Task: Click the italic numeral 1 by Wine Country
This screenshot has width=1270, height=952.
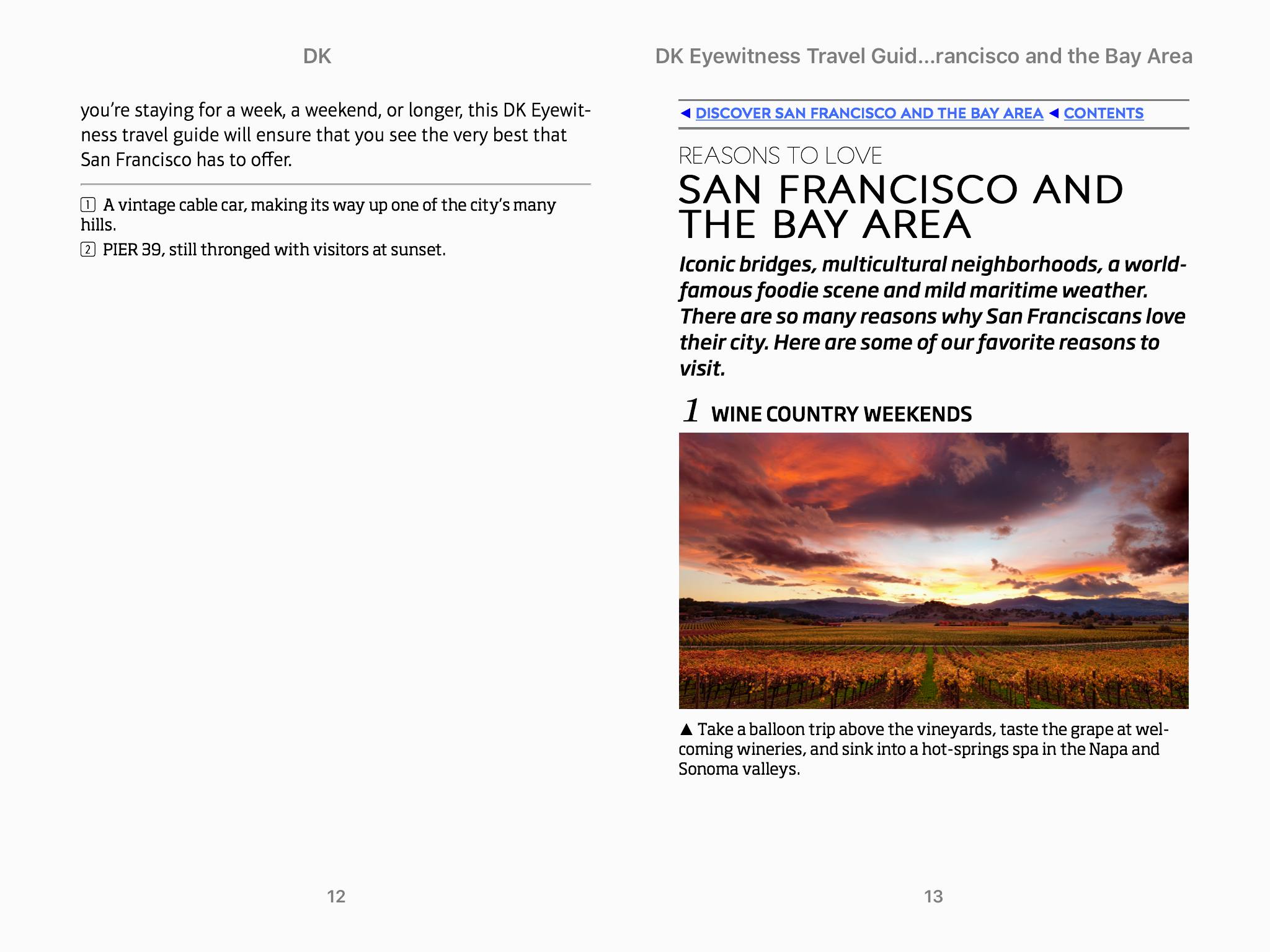Action: 691,411
